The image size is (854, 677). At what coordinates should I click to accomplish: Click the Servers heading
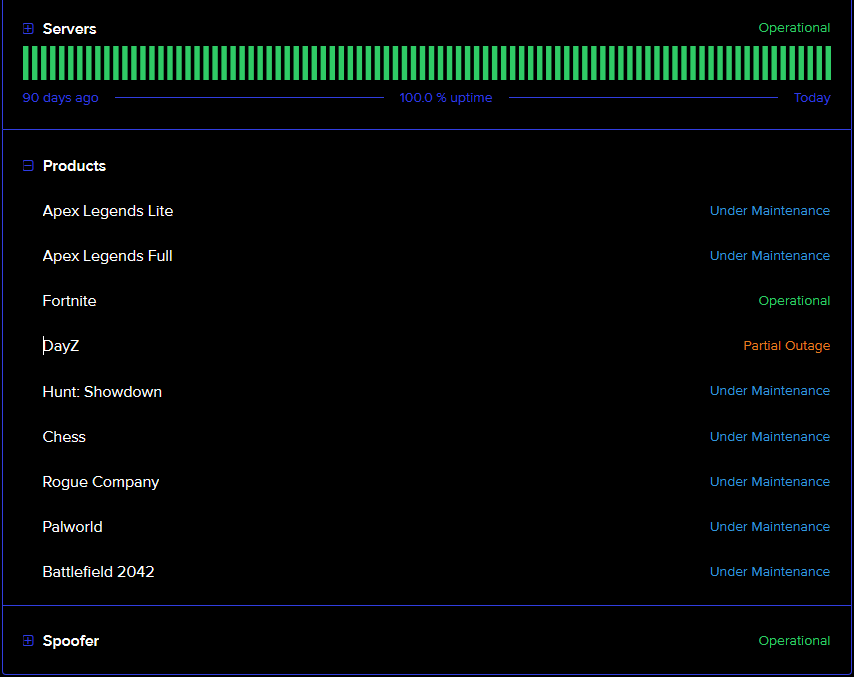tap(69, 29)
